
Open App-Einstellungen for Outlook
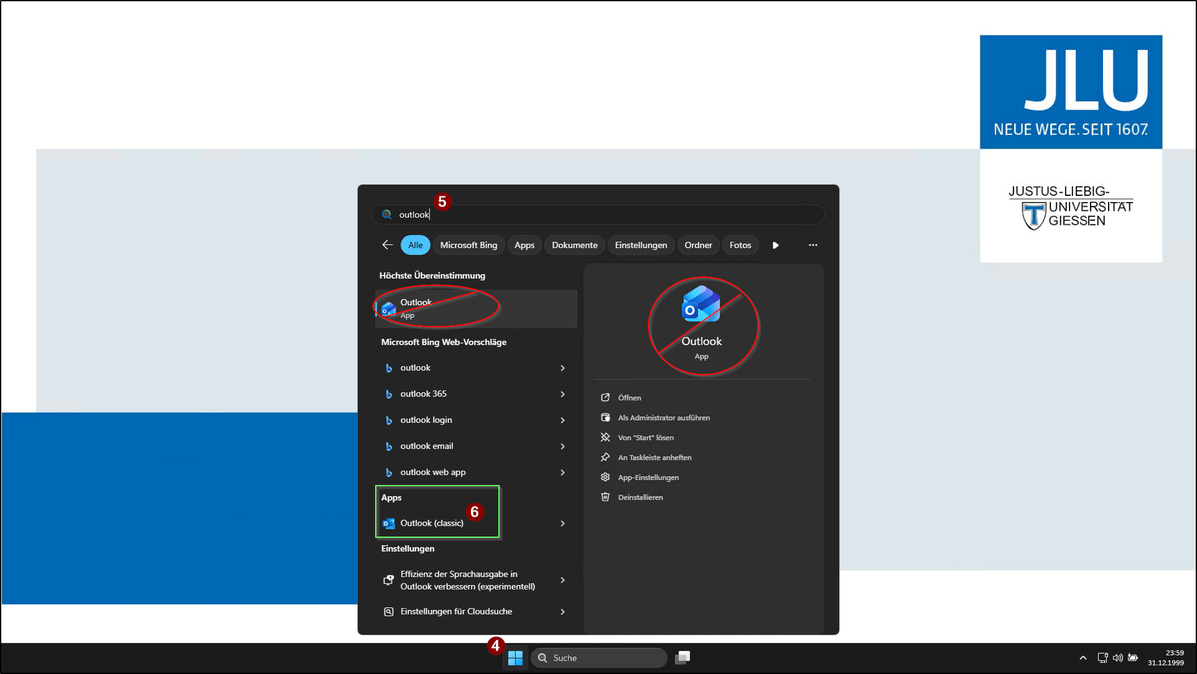[x=648, y=477]
